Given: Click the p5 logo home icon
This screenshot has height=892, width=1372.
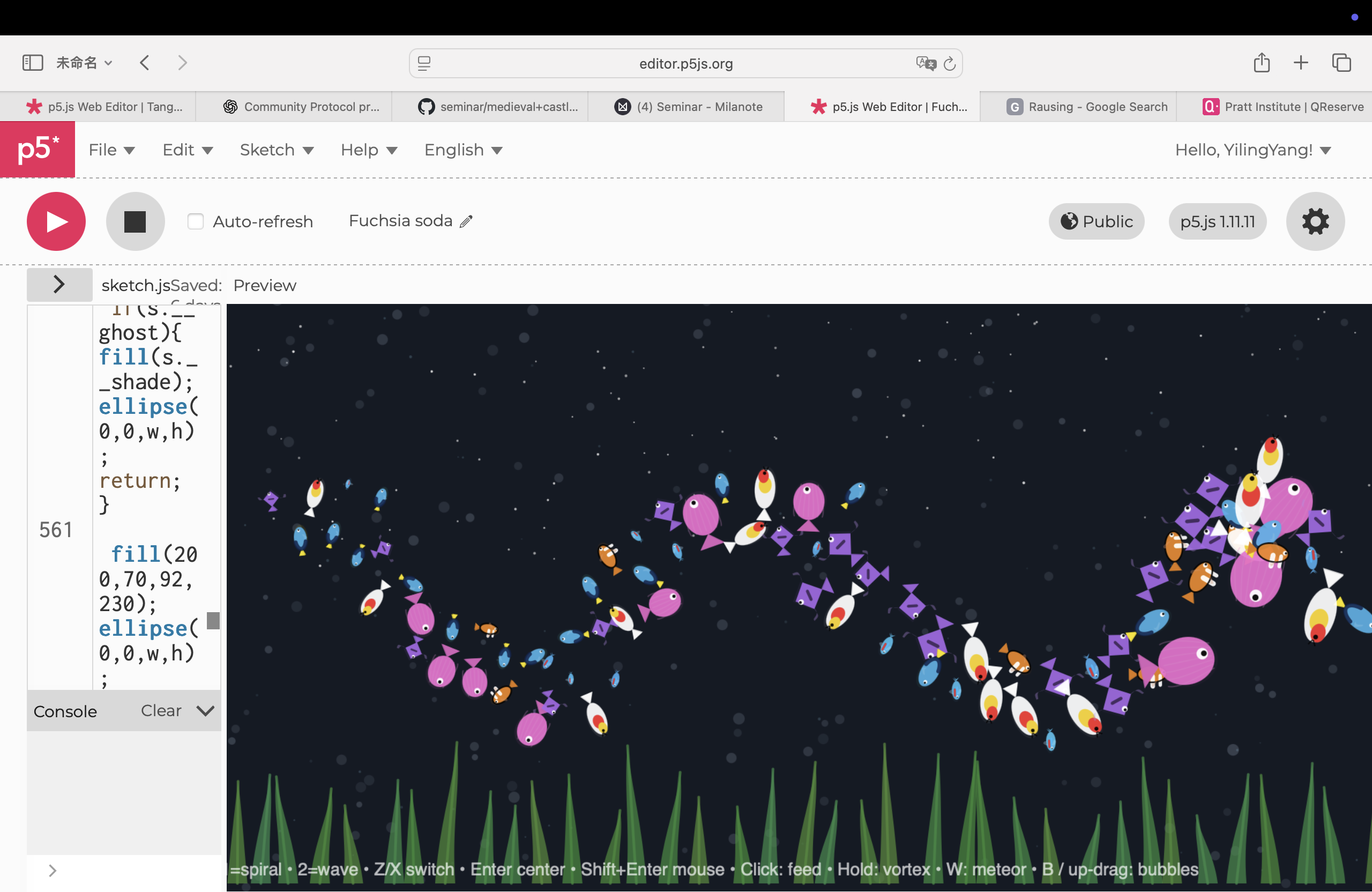Looking at the screenshot, I should [38, 150].
